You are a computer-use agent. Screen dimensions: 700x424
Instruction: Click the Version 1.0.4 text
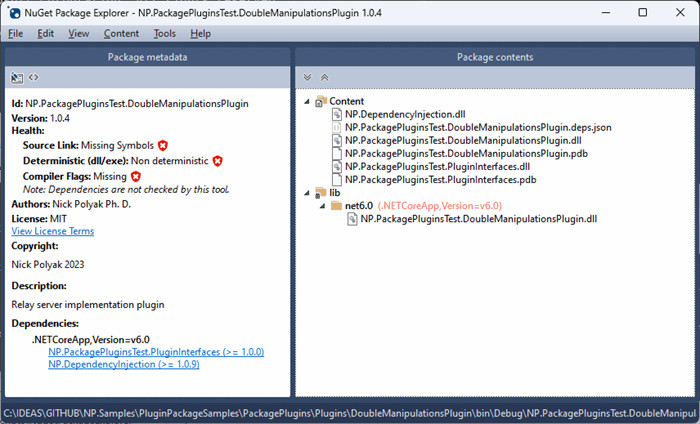click(x=41, y=118)
